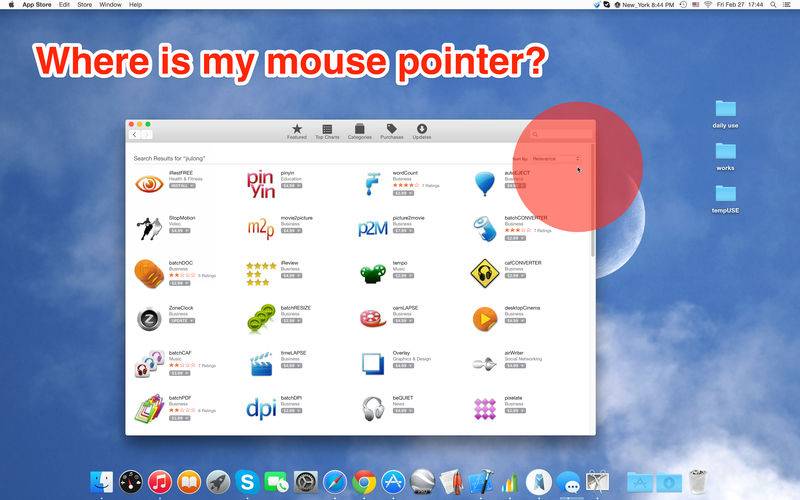Viewport: 800px width, 500px height.
Task: Click the 'Search Results for "julong"' heading
Action: pyautogui.click(x=169, y=159)
